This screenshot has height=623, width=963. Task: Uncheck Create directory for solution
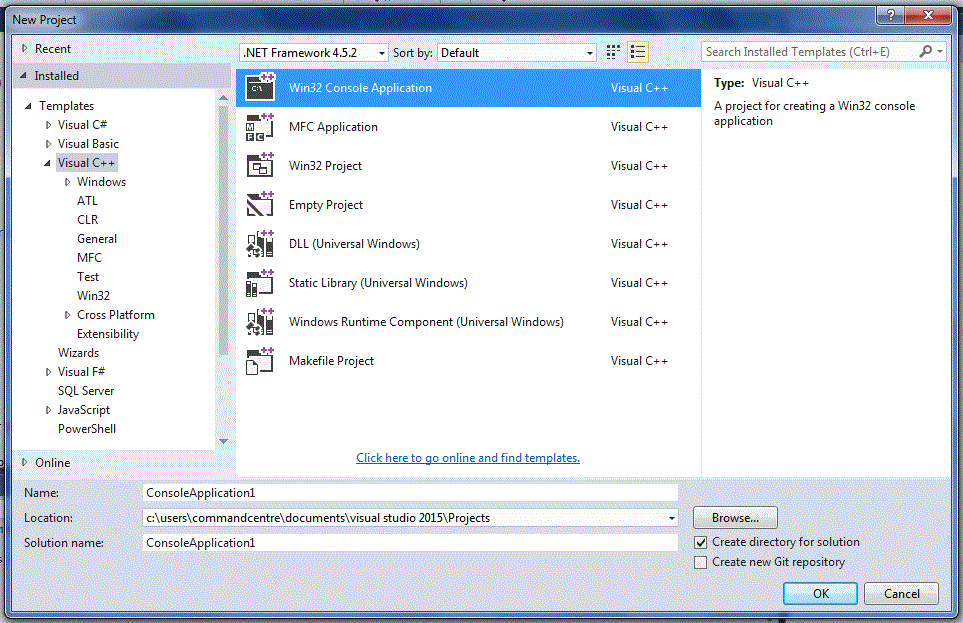(700, 541)
